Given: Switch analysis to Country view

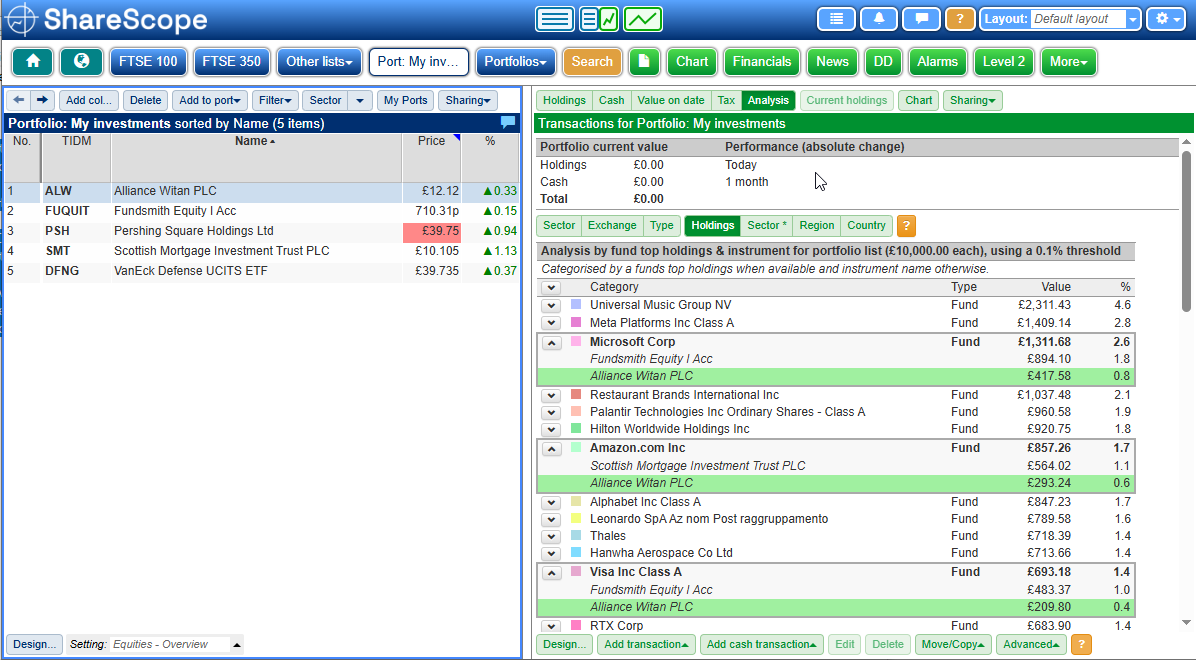Looking at the screenshot, I should point(866,226).
